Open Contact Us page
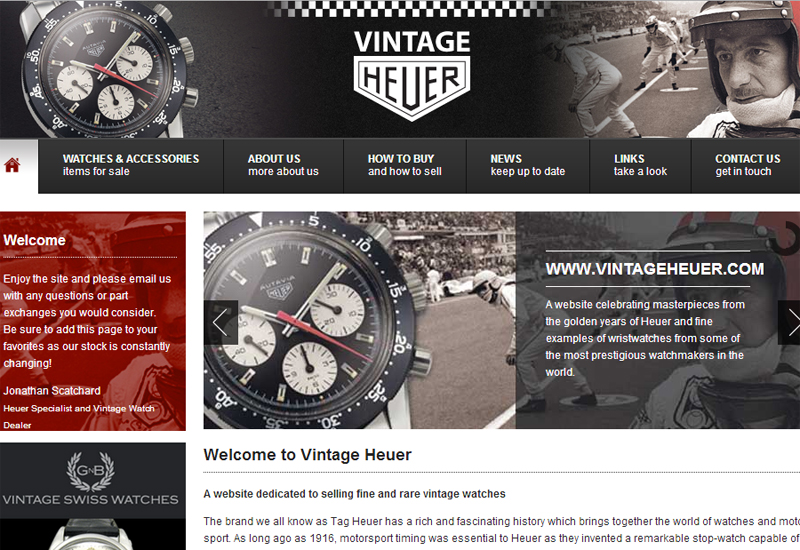Image resolution: width=800 pixels, height=550 pixels. [x=746, y=165]
